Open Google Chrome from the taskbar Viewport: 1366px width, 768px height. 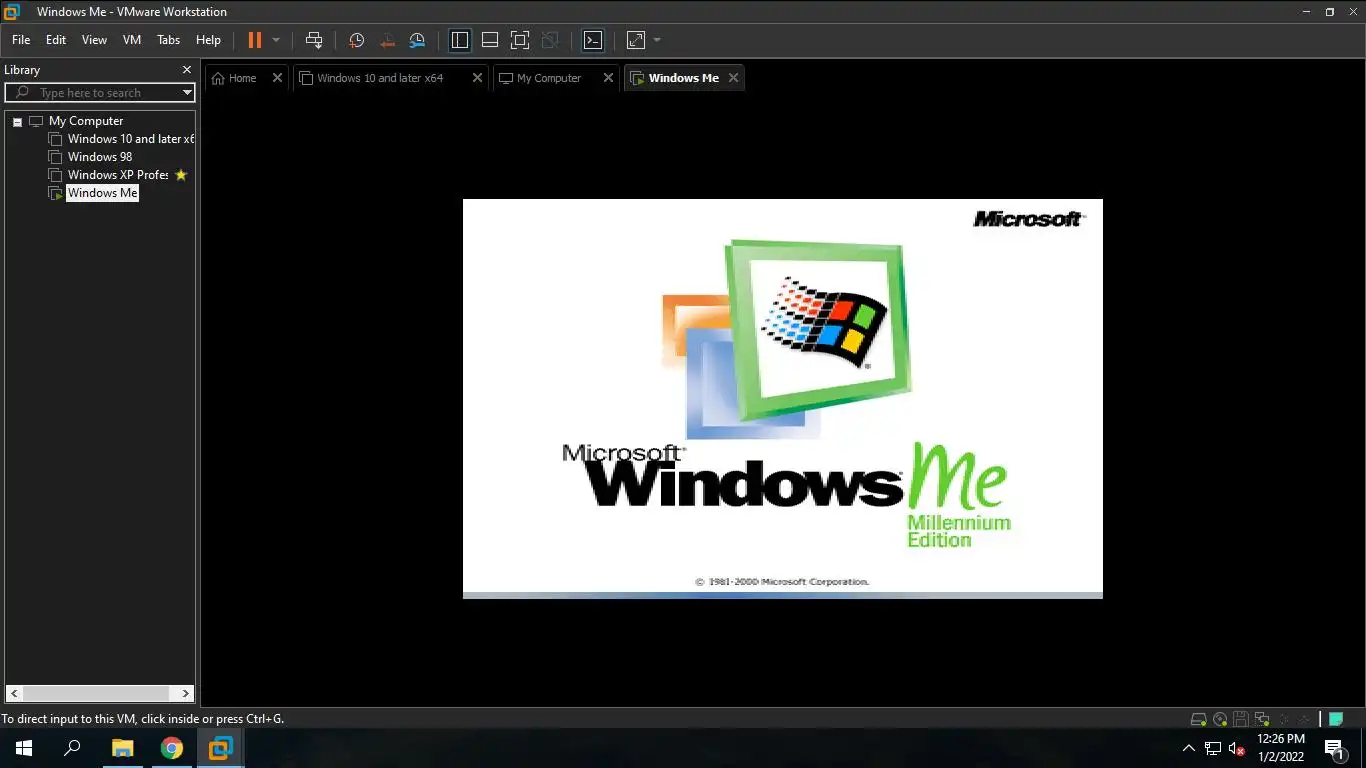tap(172, 748)
